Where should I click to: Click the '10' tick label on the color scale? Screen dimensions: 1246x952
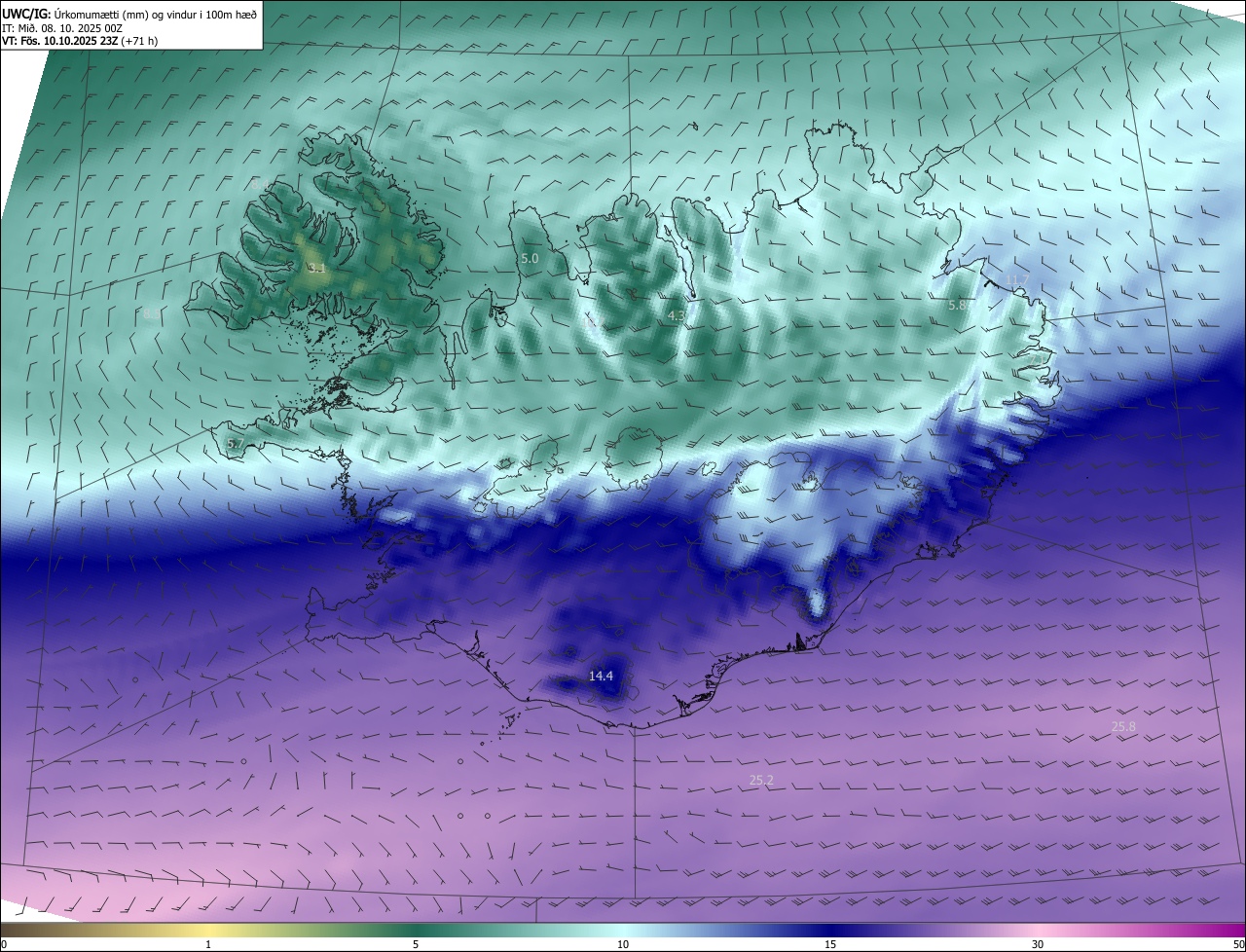click(x=623, y=944)
